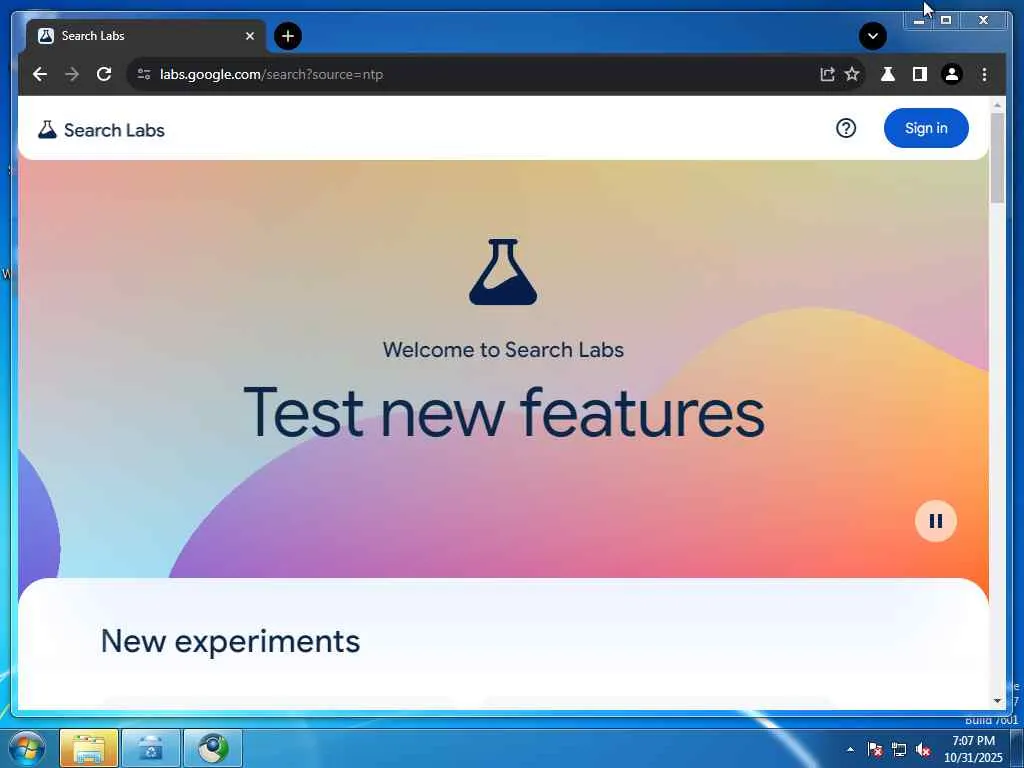Screen dimensions: 1024x768
Task: Minimize the browser window
Action: [x=918, y=20]
